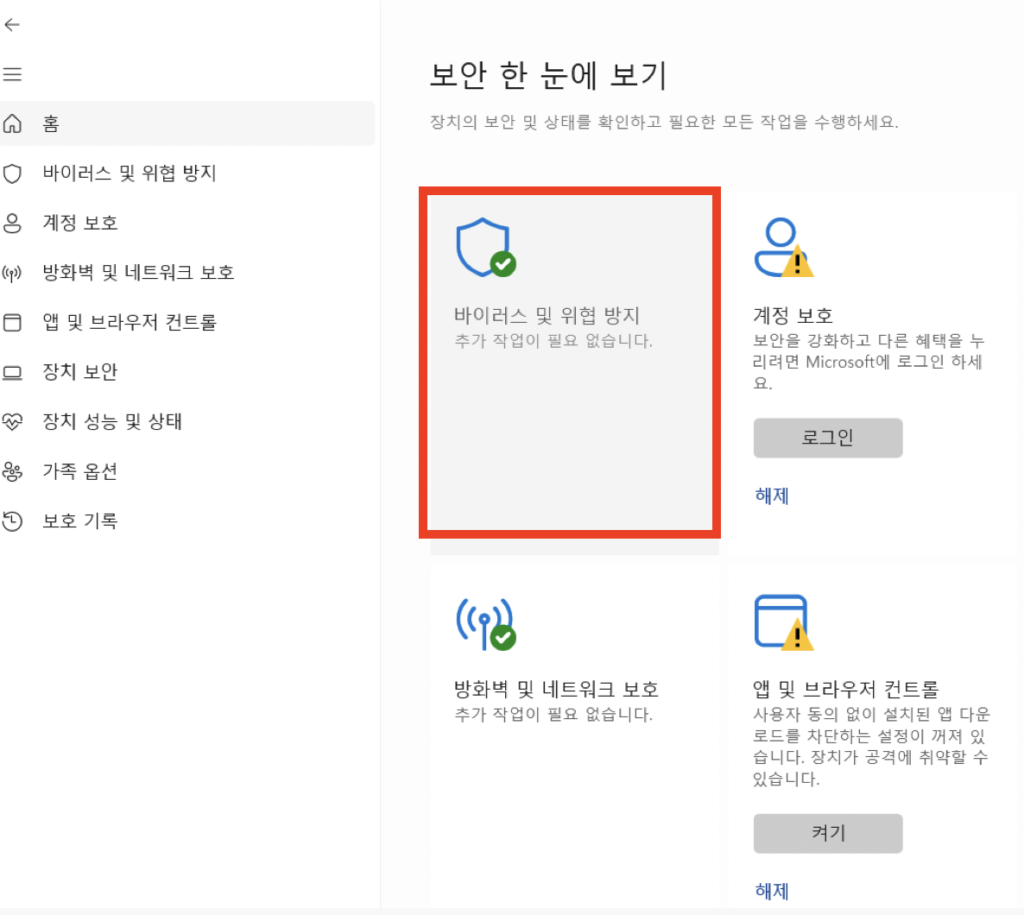Click the 방화벽 및 네트워크 보호 wireless icon

pyautogui.click(x=13, y=272)
